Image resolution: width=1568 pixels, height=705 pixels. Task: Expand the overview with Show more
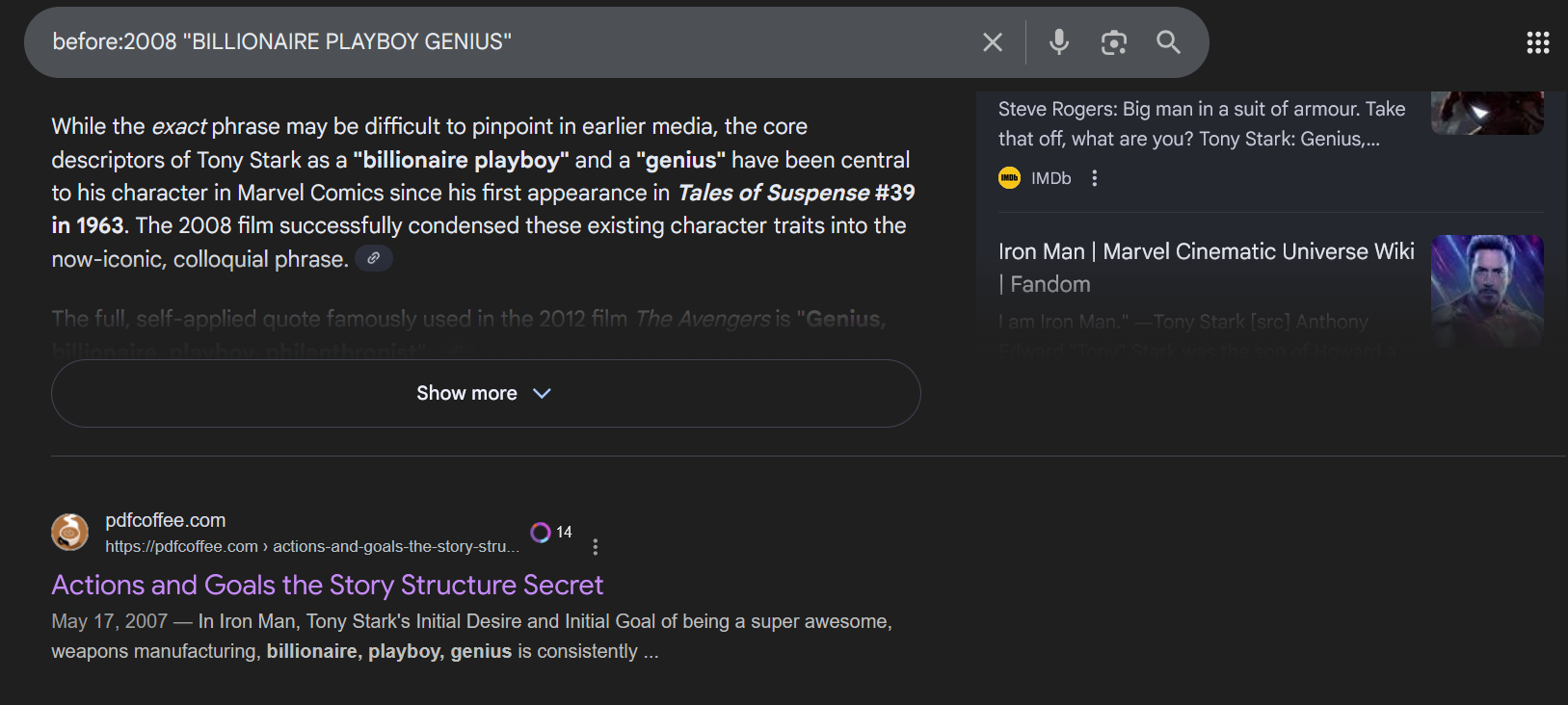coord(485,393)
